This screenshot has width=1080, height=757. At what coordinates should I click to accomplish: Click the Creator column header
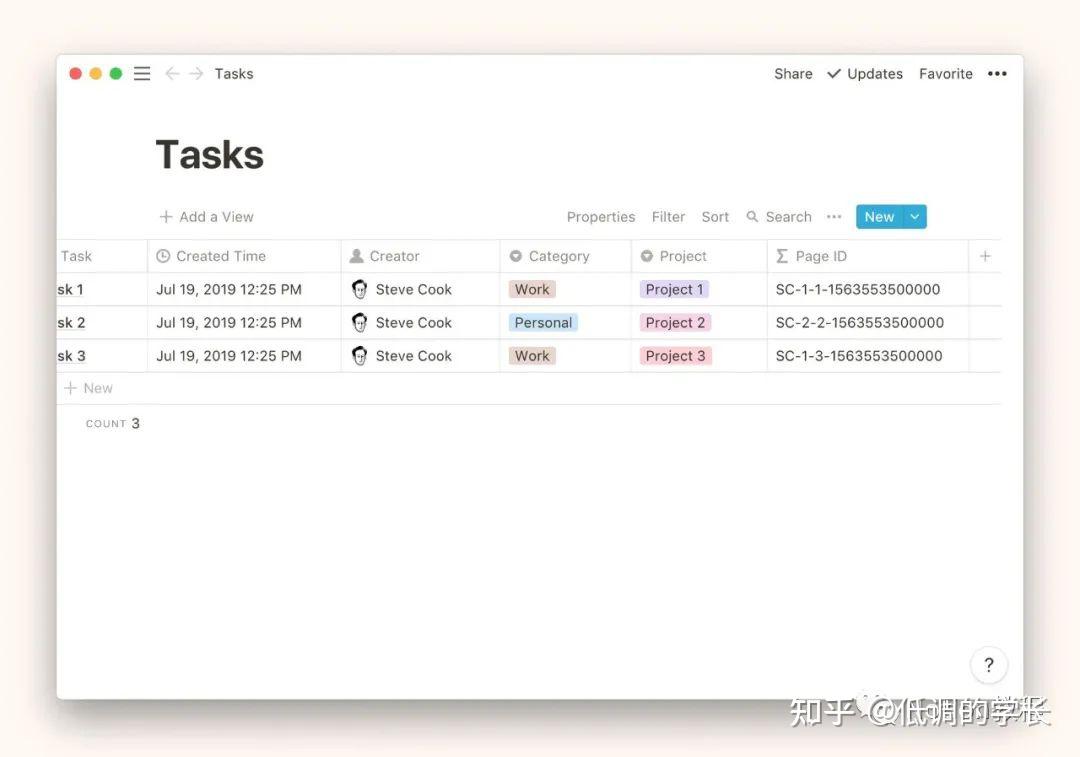[x=420, y=256]
